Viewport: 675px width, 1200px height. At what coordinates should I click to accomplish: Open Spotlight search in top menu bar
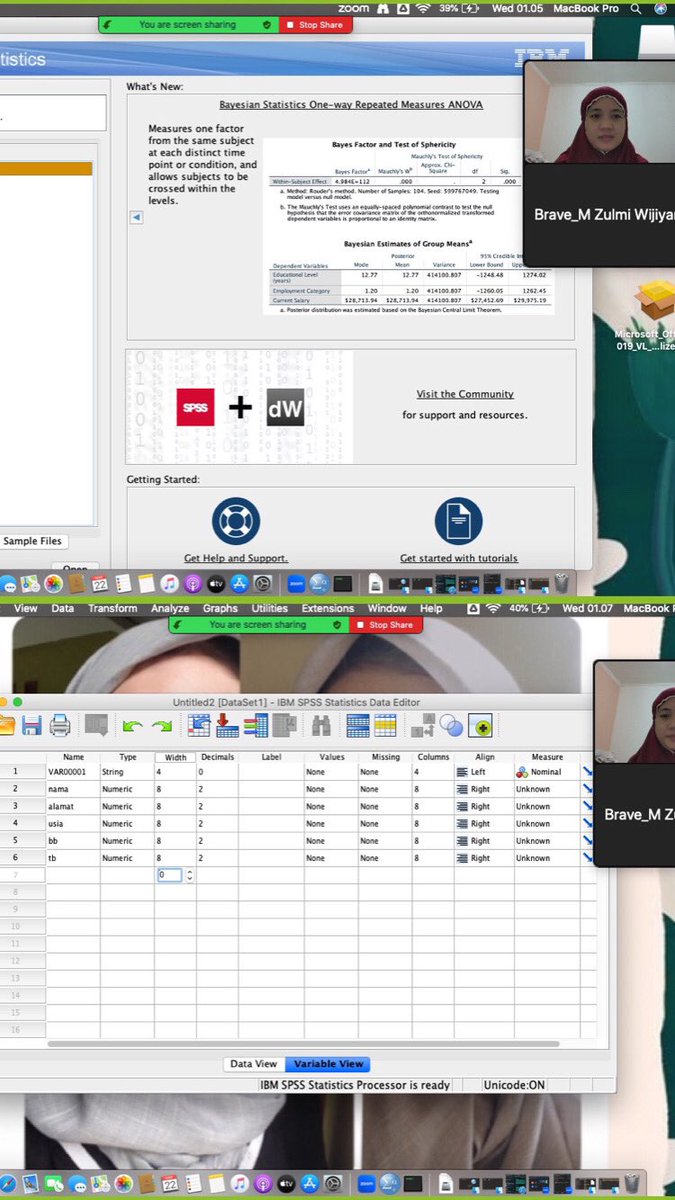coord(635,8)
